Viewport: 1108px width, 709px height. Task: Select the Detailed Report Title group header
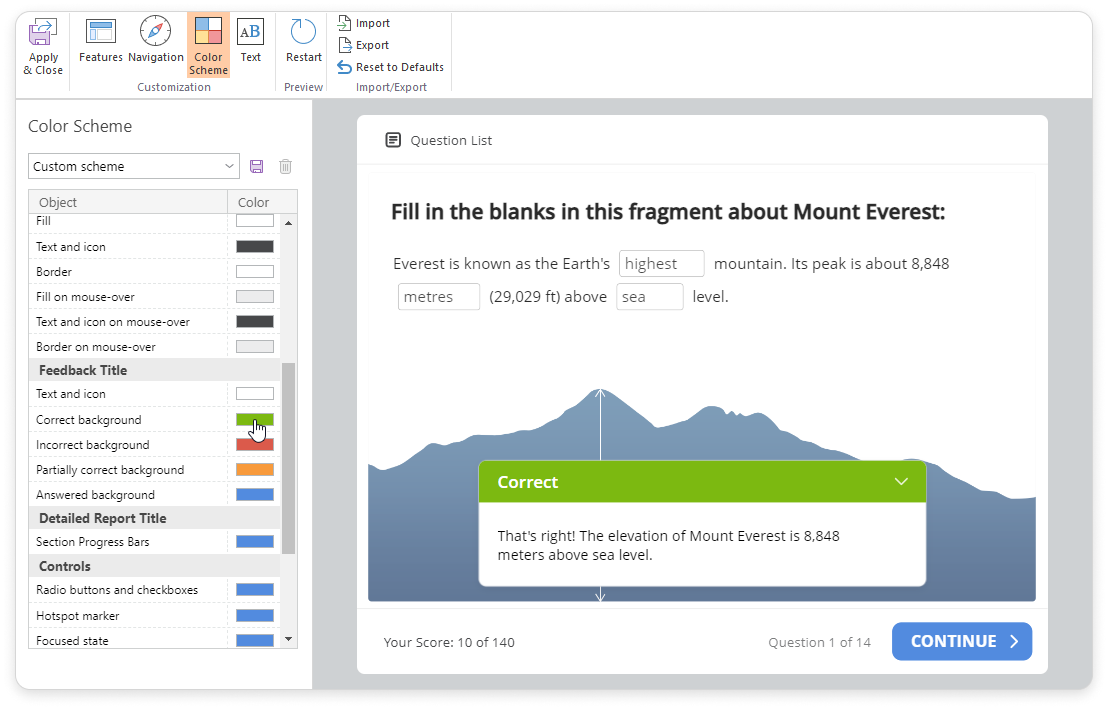[154, 518]
